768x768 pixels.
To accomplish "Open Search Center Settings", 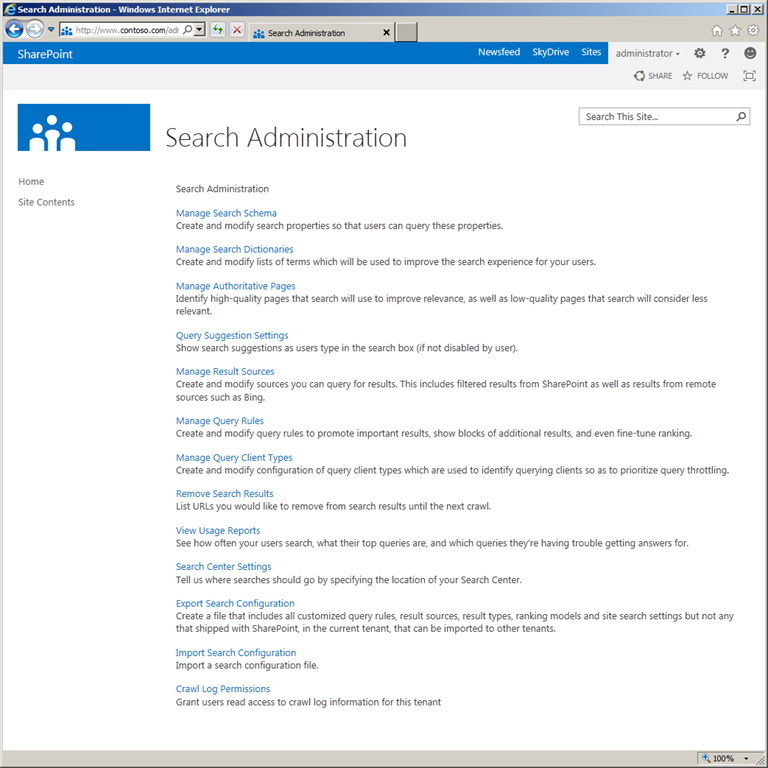I will (x=224, y=567).
